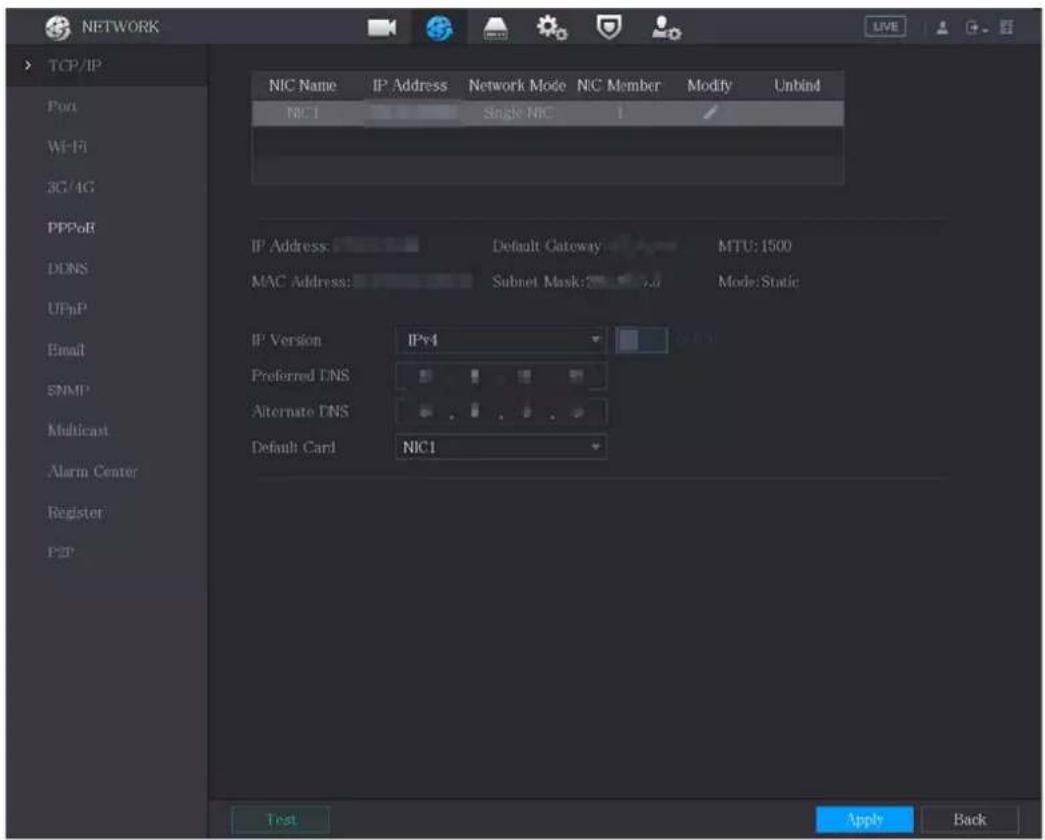Click the Preferred DNS input field
Screen dimensions: 1045x840
pos(501,376)
